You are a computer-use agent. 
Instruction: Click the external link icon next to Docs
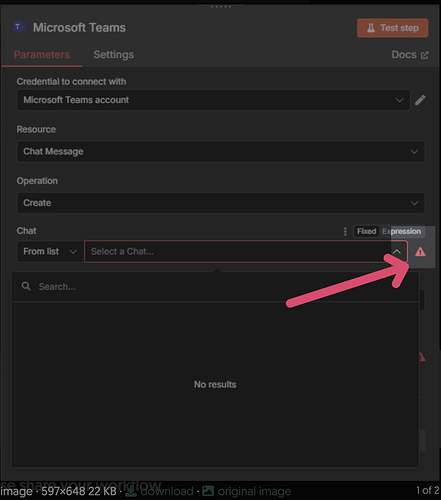tap(424, 55)
